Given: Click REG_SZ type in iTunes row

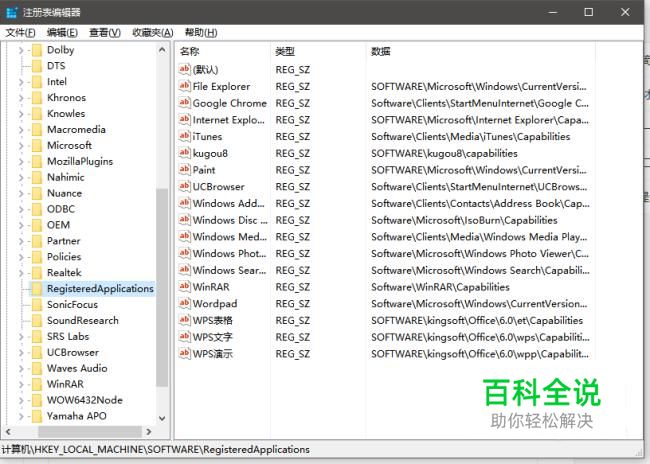Looking at the screenshot, I should pyautogui.click(x=293, y=137).
